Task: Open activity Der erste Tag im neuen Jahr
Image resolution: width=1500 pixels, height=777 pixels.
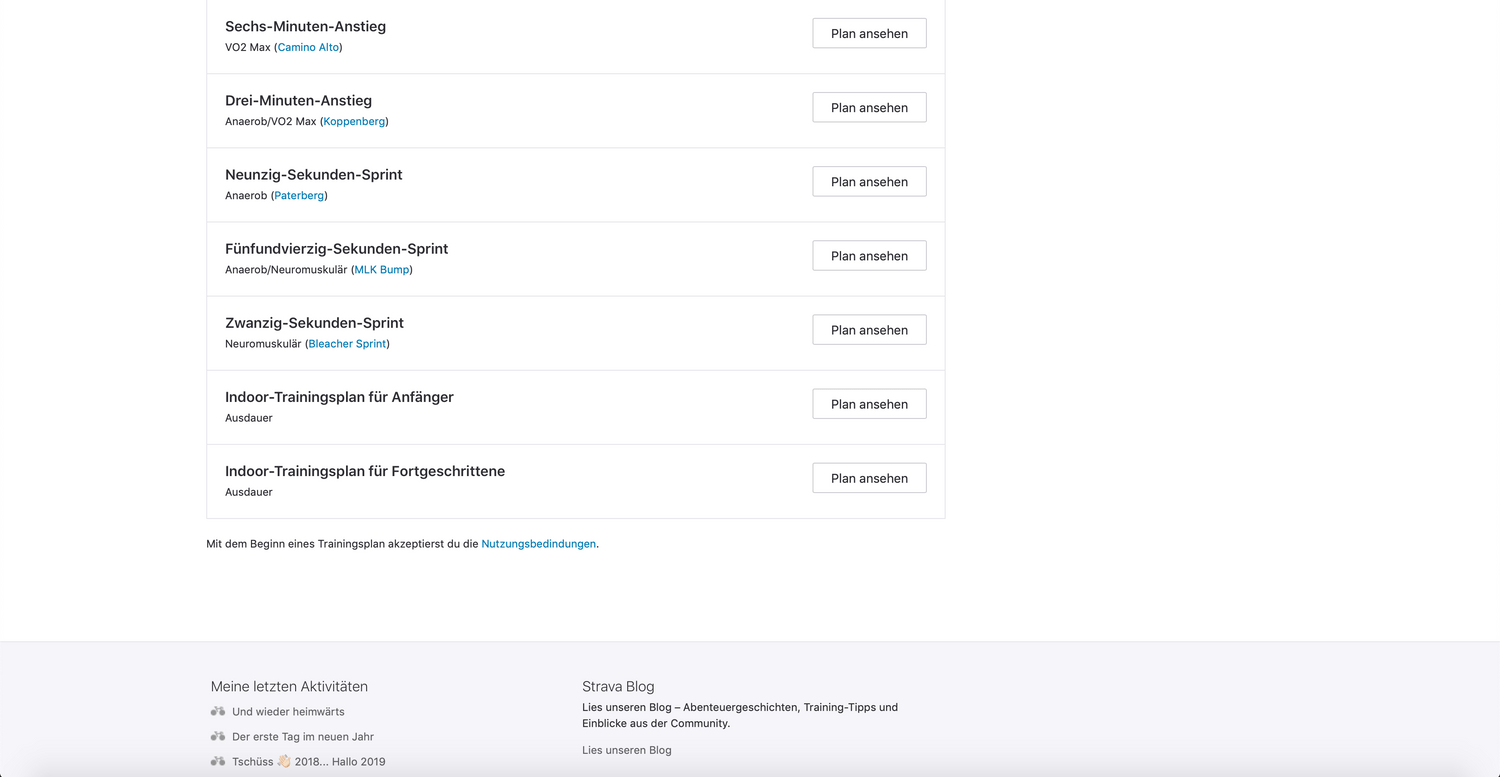Action: click(303, 737)
